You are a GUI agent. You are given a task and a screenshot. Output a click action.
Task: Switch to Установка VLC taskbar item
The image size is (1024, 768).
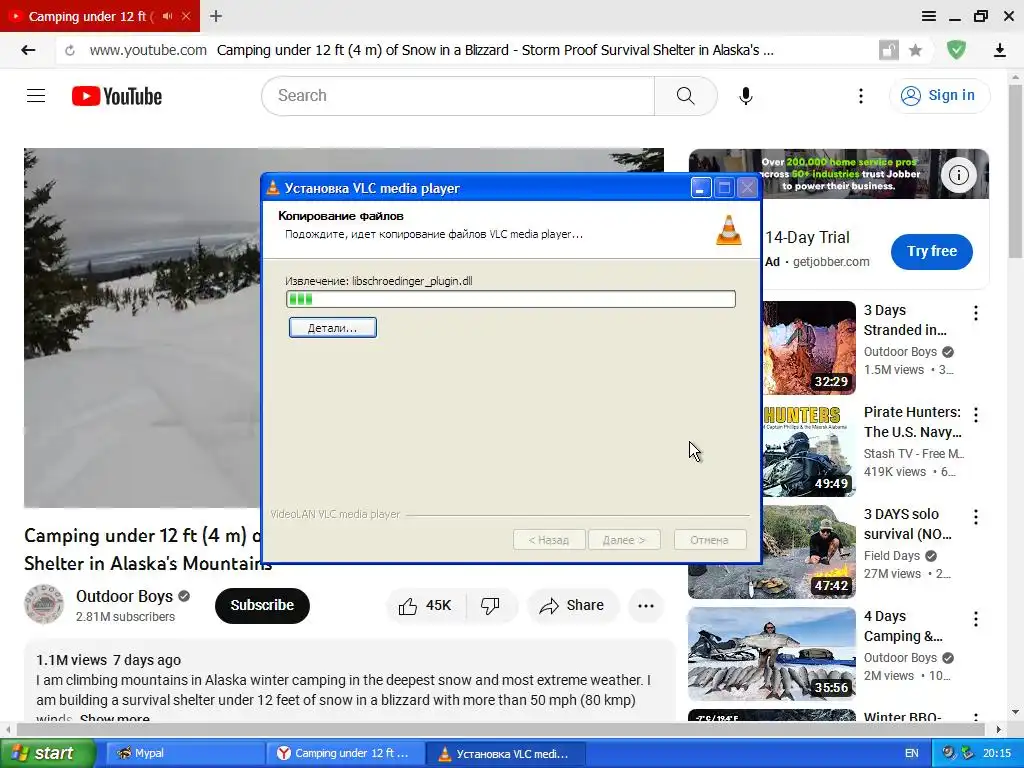point(505,754)
